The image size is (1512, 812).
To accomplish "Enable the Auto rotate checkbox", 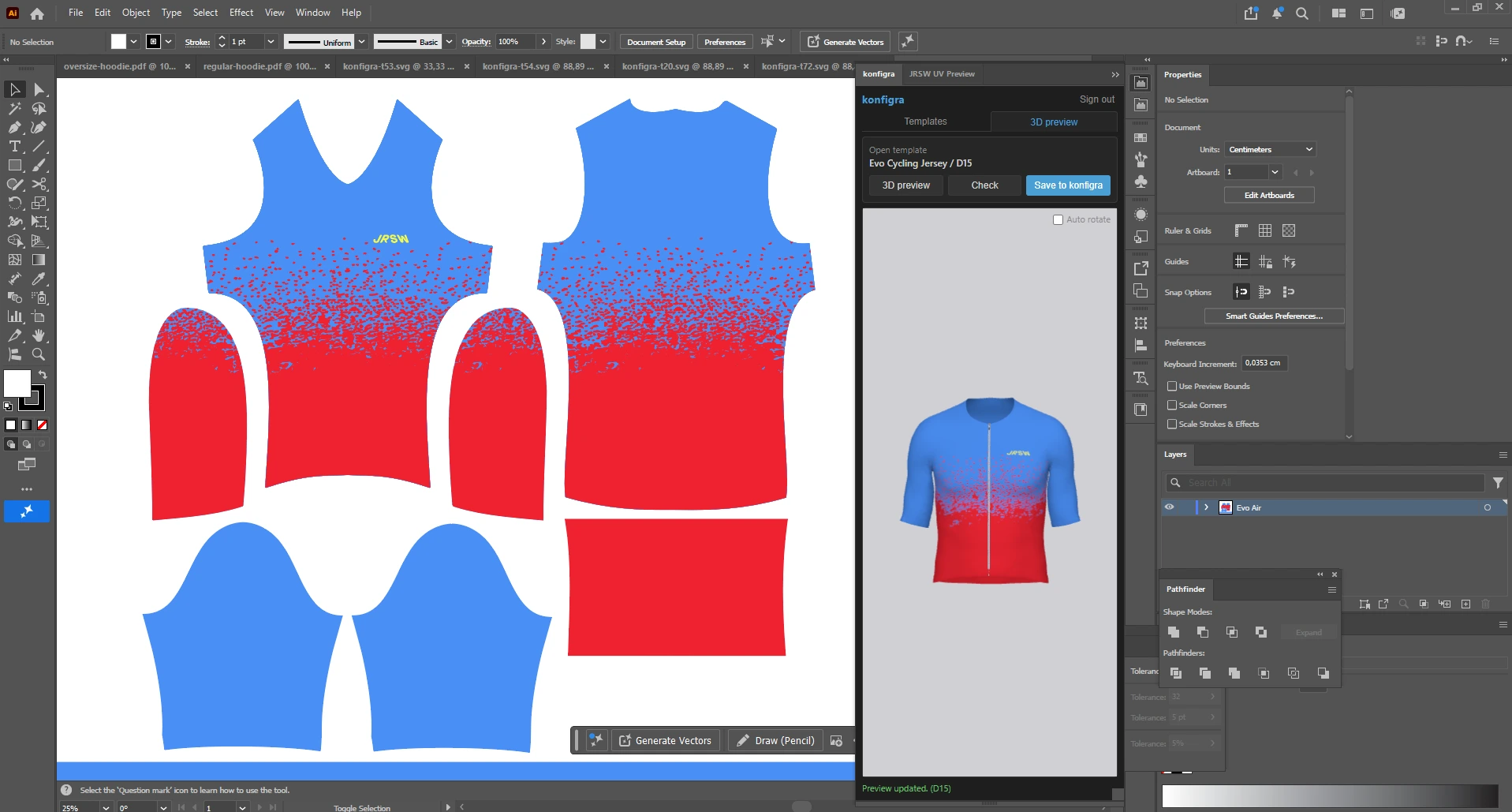I will click(1058, 219).
